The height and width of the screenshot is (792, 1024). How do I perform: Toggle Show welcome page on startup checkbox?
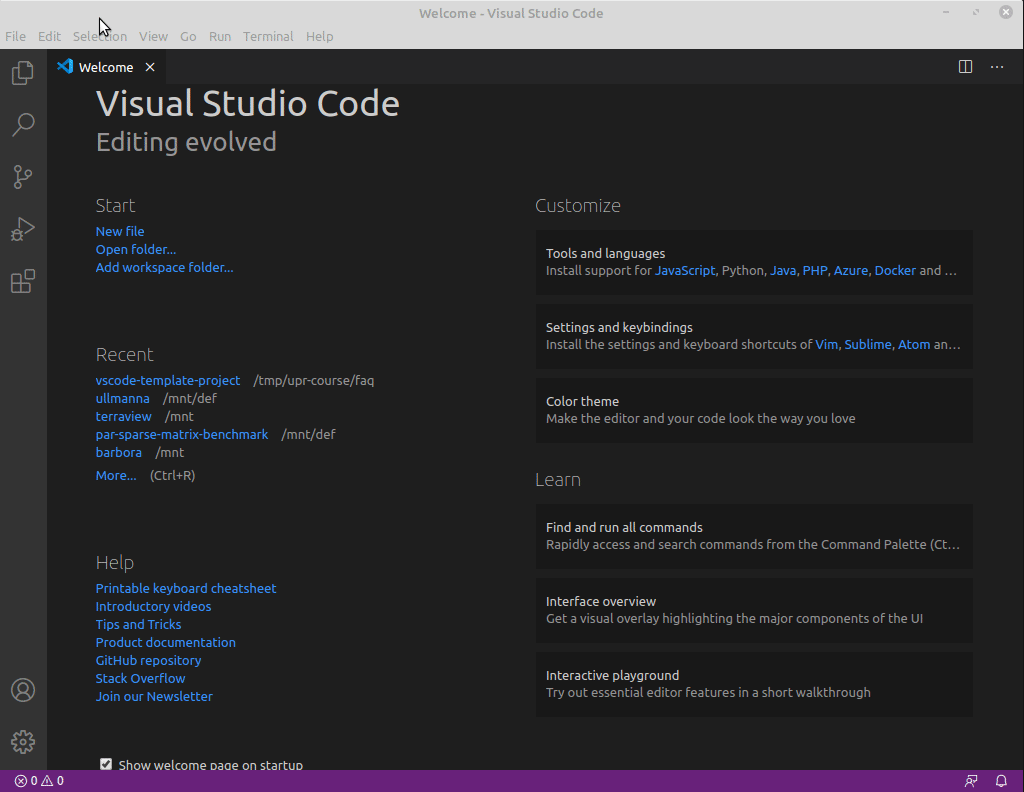tap(106, 764)
